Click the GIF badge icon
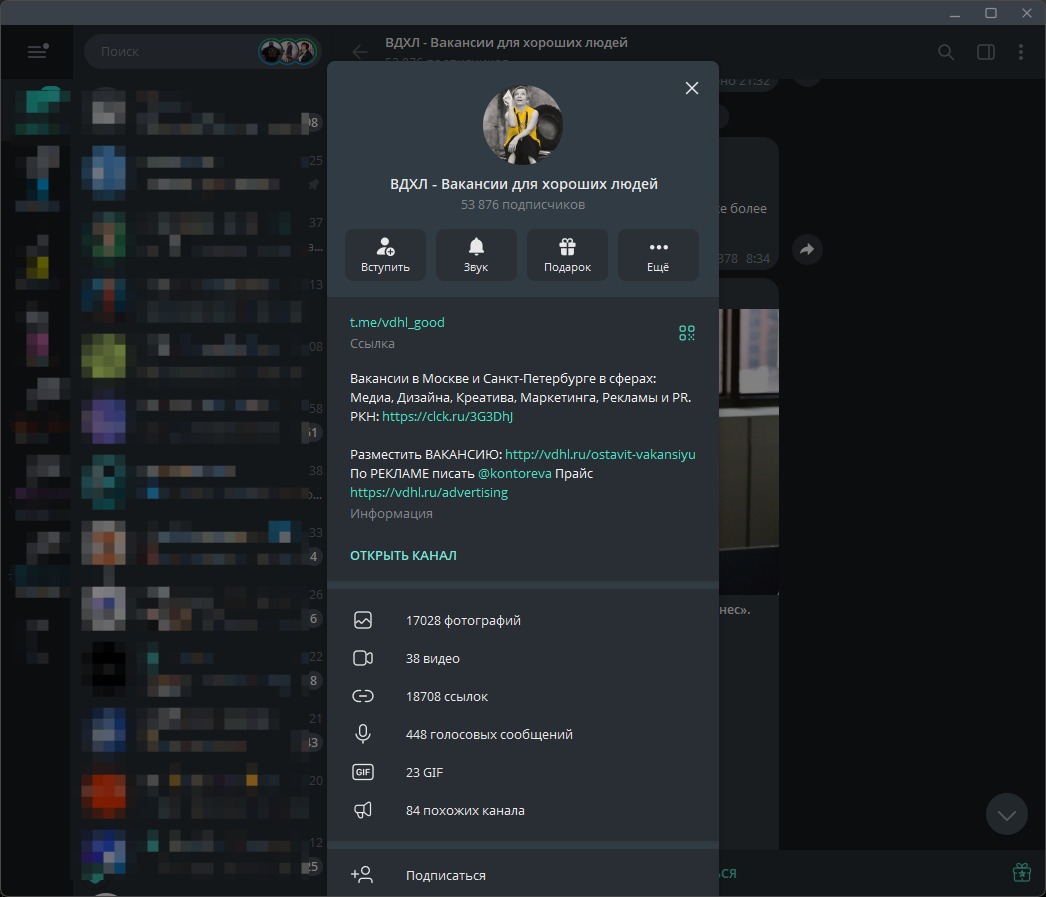Screen dimensions: 1046x897 (363, 772)
